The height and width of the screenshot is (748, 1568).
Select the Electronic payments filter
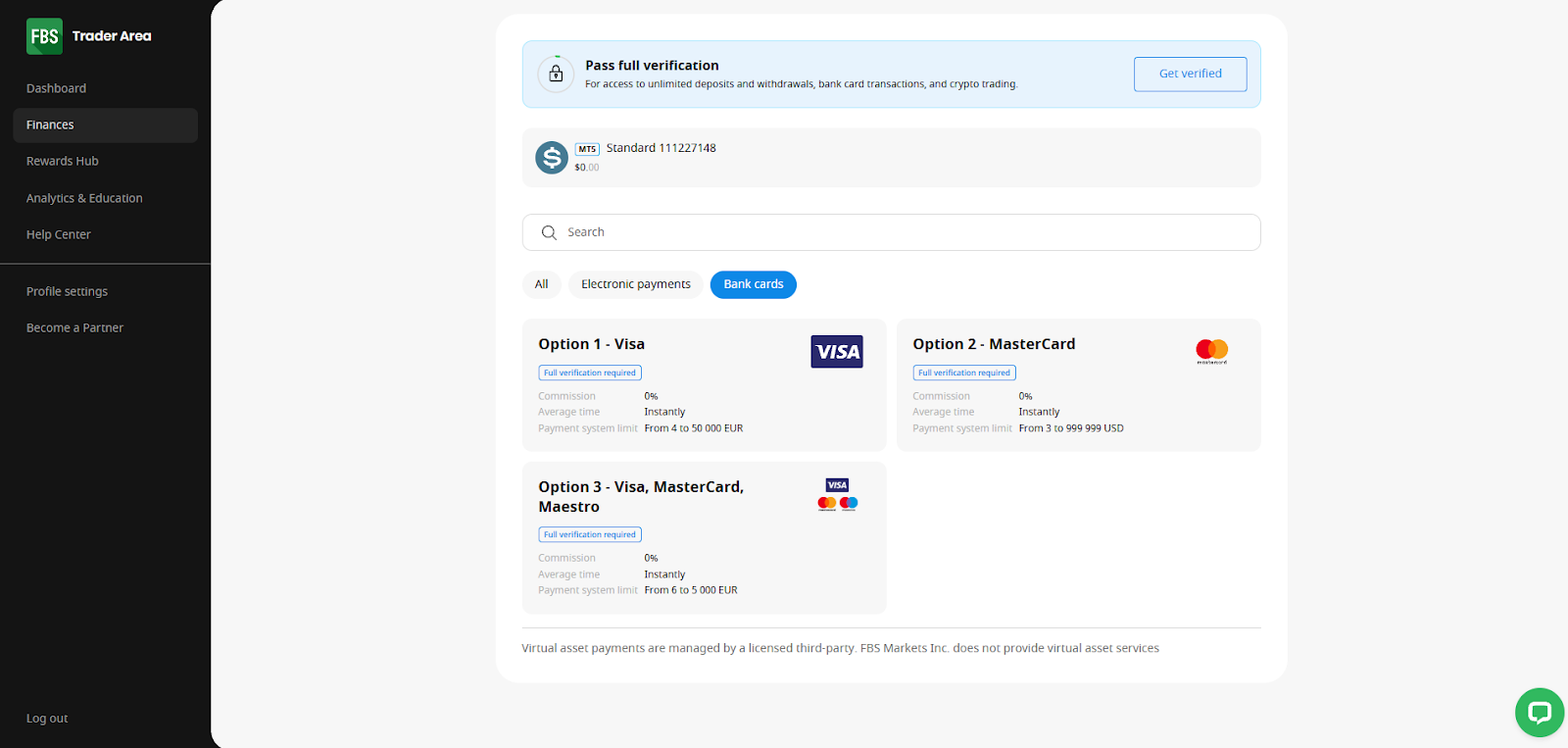(x=635, y=284)
